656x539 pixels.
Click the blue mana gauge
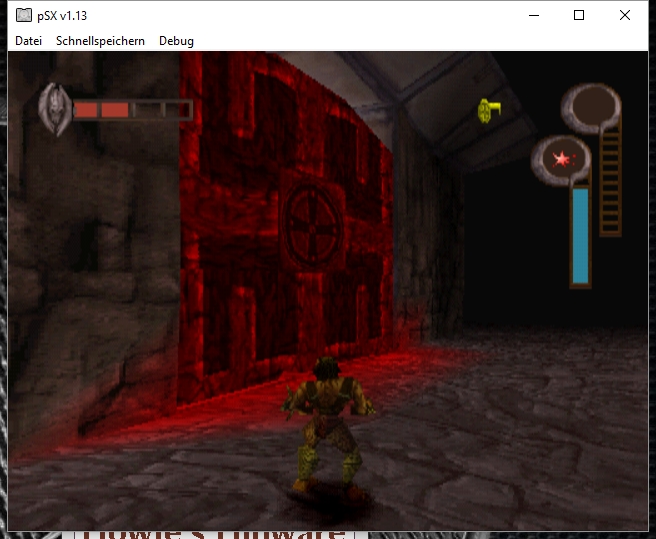point(580,235)
